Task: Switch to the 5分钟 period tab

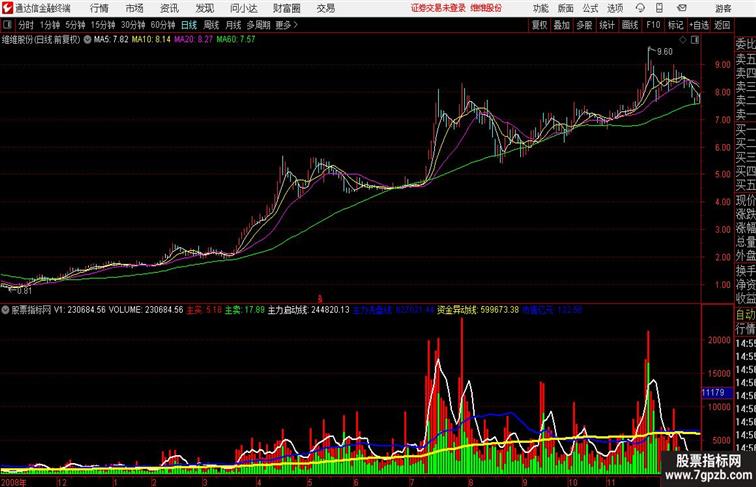Action: 75,25
